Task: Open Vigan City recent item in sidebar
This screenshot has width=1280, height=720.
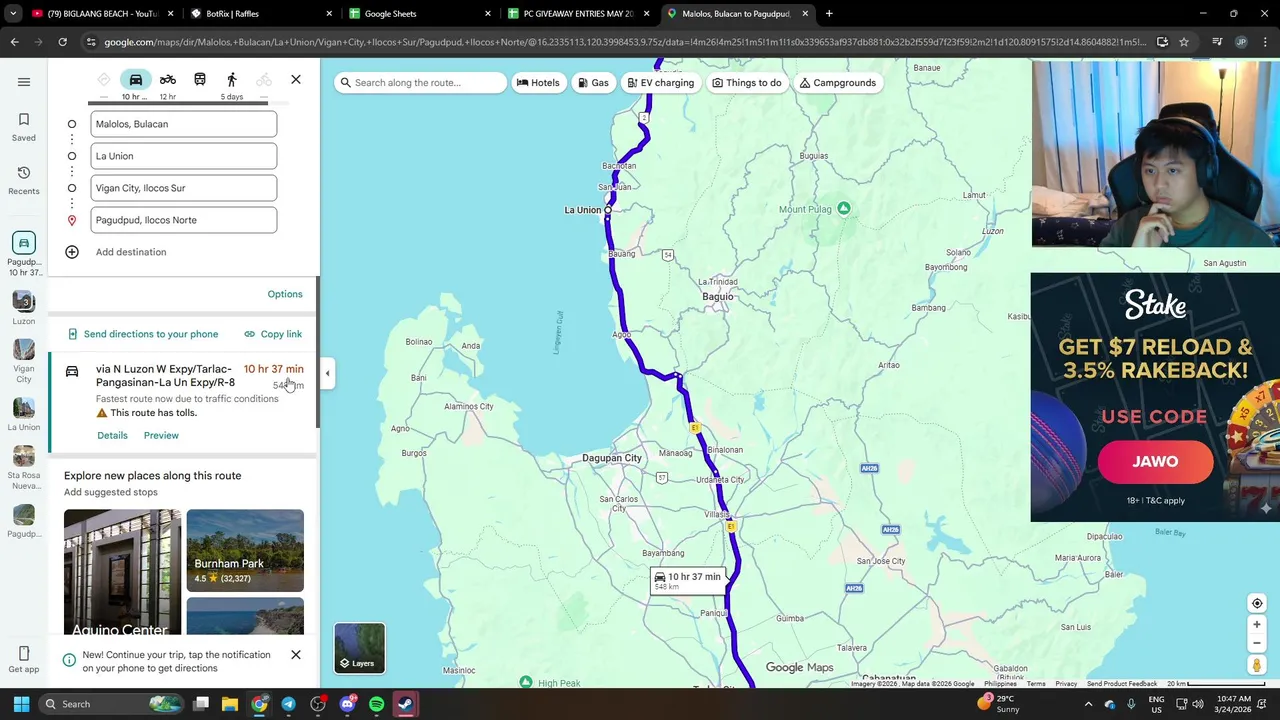Action: pyautogui.click(x=24, y=360)
